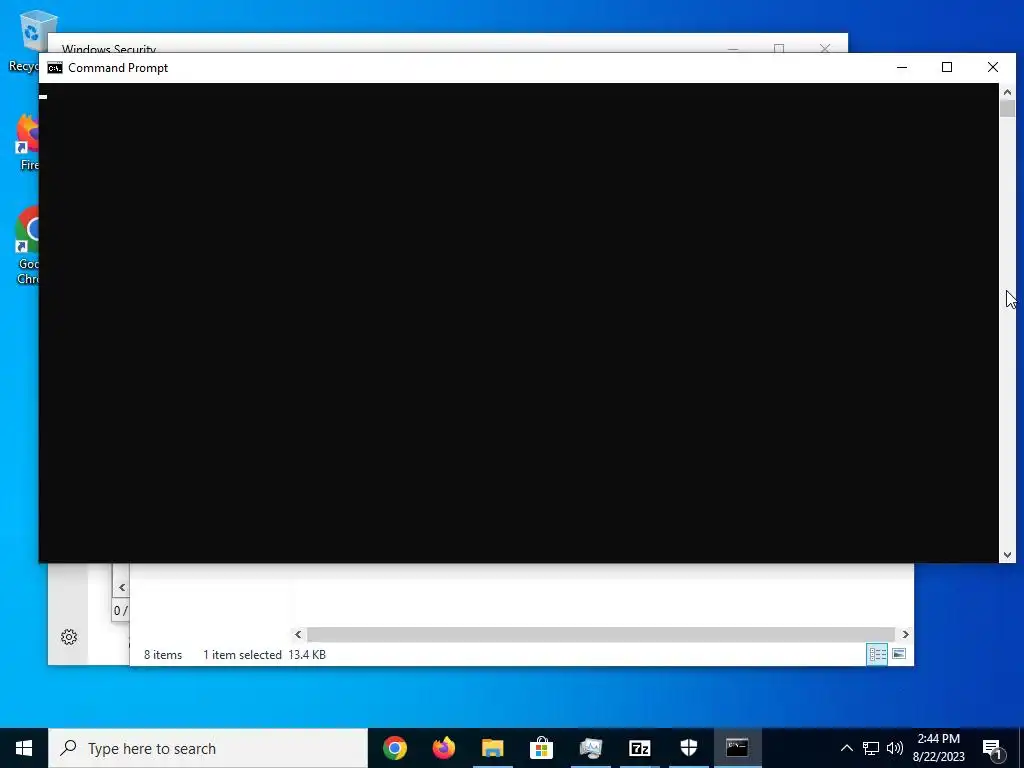Minimize the Command Prompt window
The image size is (1024, 768).
tap(902, 67)
